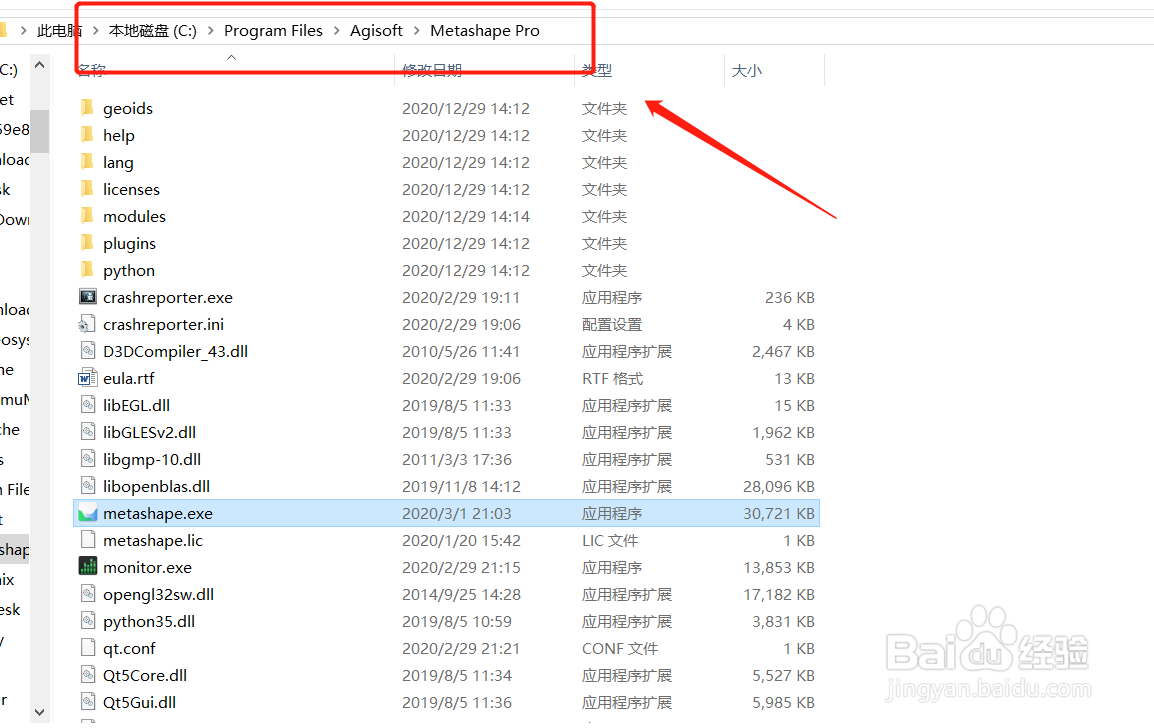The image size is (1154, 728).
Task: Click the opengl32sw.dll file icon
Action: click(88, 594)
